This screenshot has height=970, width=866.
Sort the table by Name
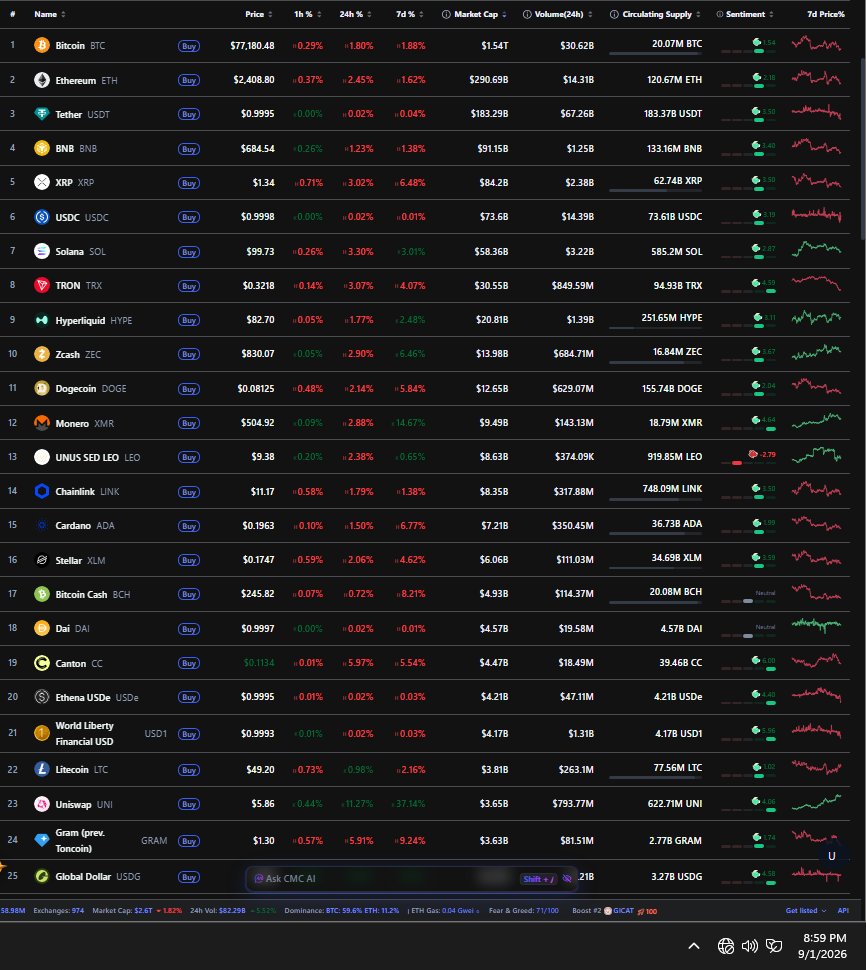tap(49, 14)
